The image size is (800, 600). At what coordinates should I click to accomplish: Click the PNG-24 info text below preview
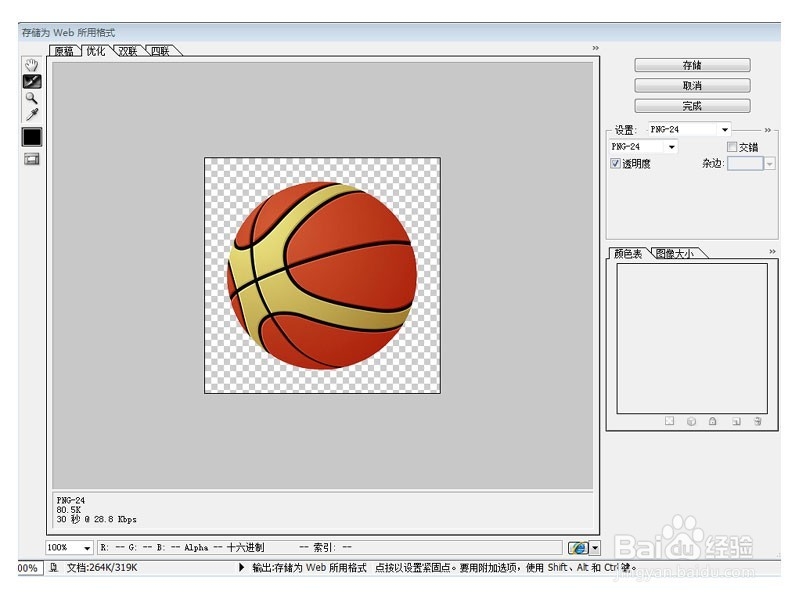click(71, 501)
